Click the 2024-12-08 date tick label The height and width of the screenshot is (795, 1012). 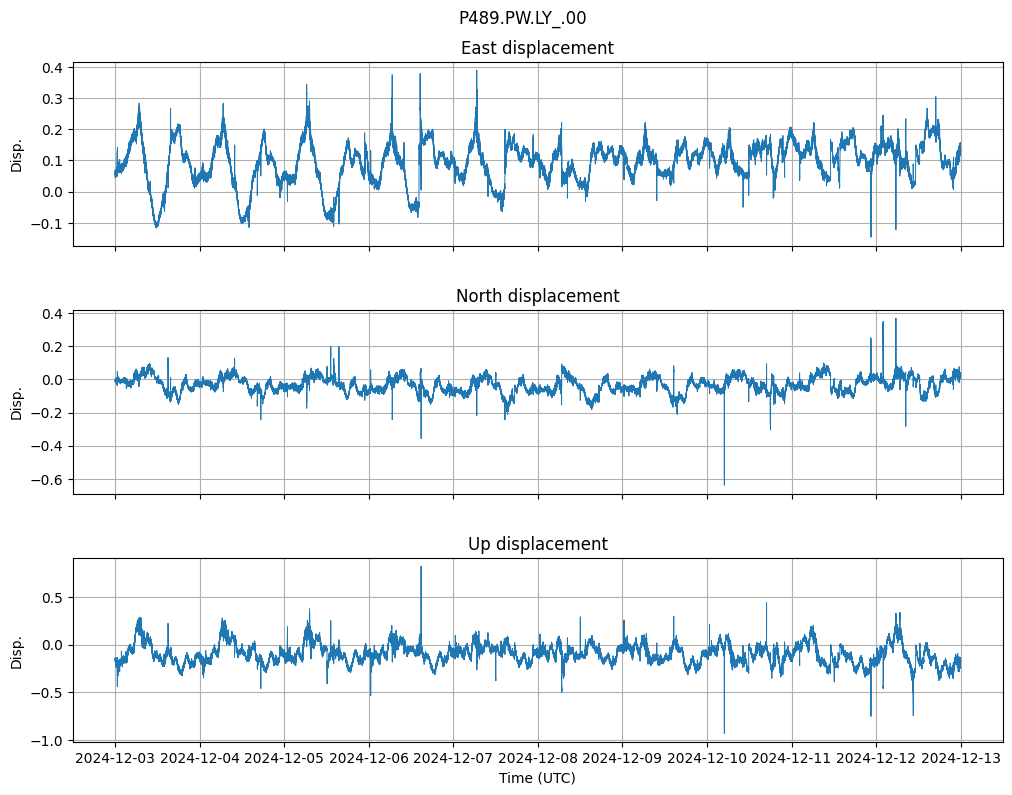(538, 758)
